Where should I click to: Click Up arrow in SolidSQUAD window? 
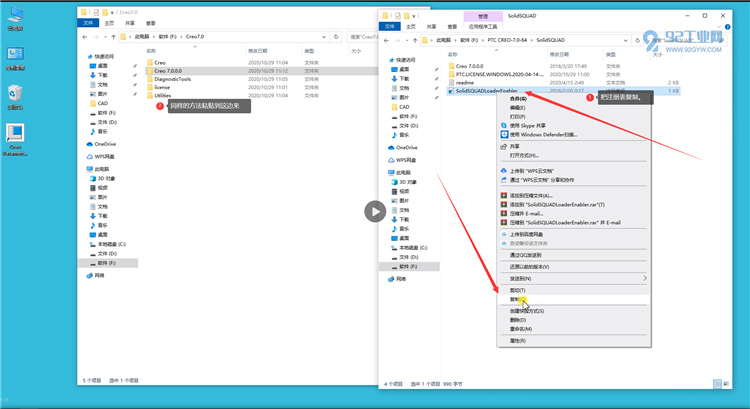[415, 40]
